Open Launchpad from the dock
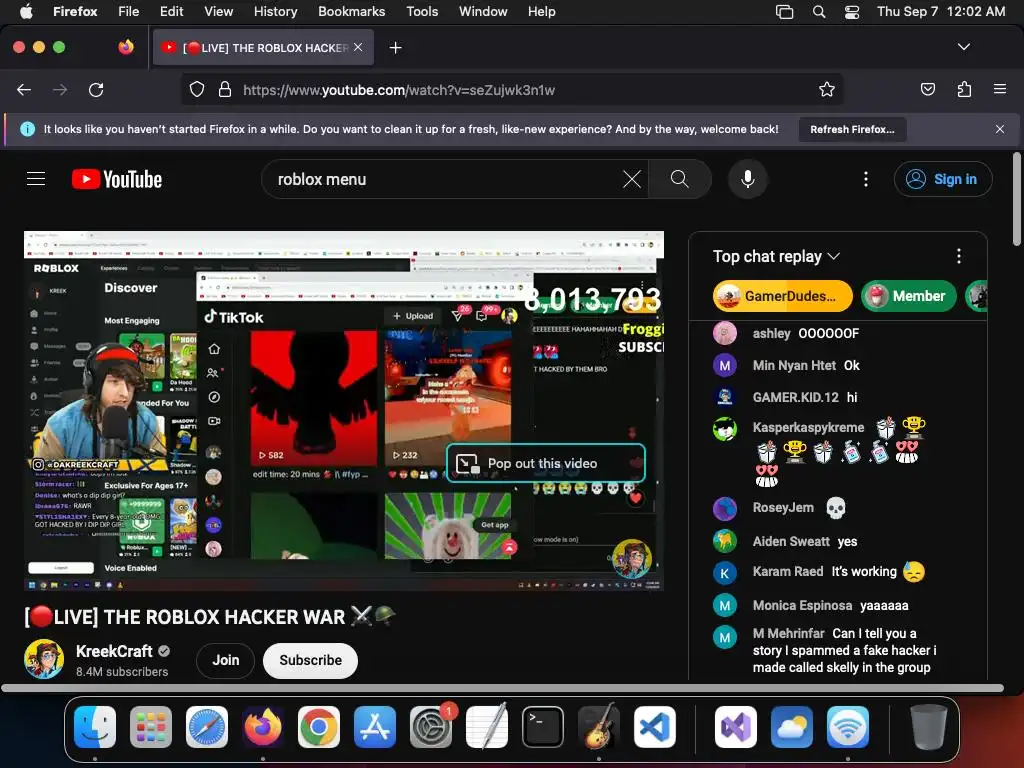Viewport: 1024px width, 768px height. (x=151, y=727)
